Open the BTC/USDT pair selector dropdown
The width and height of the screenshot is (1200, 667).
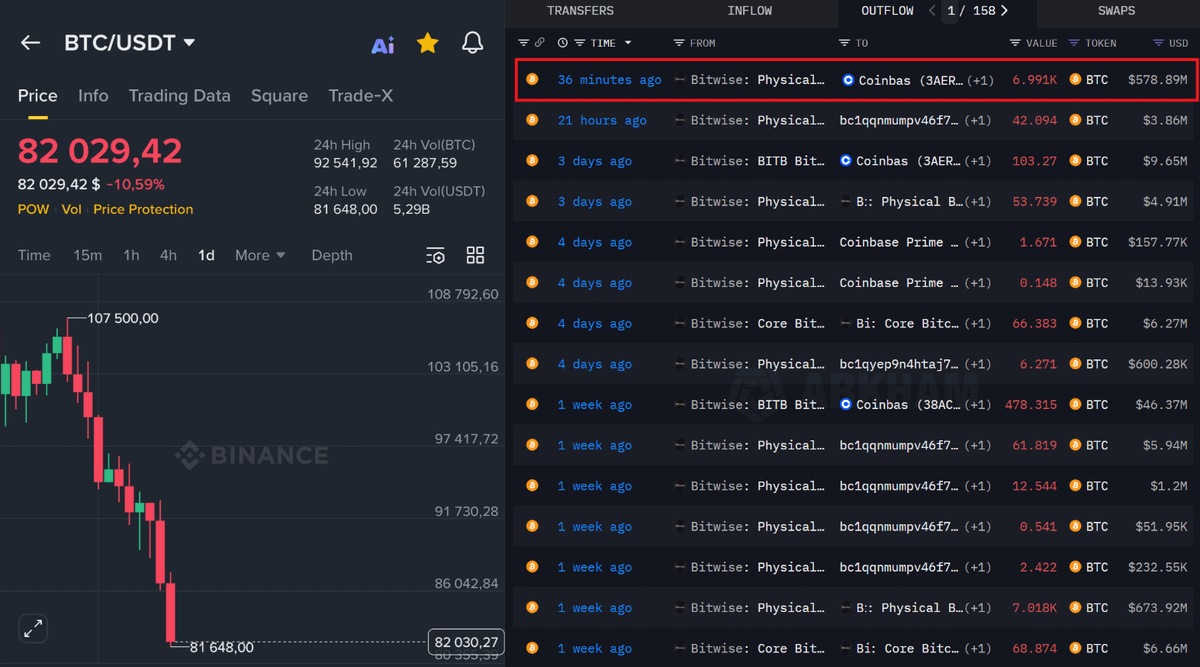pos(189,43)
